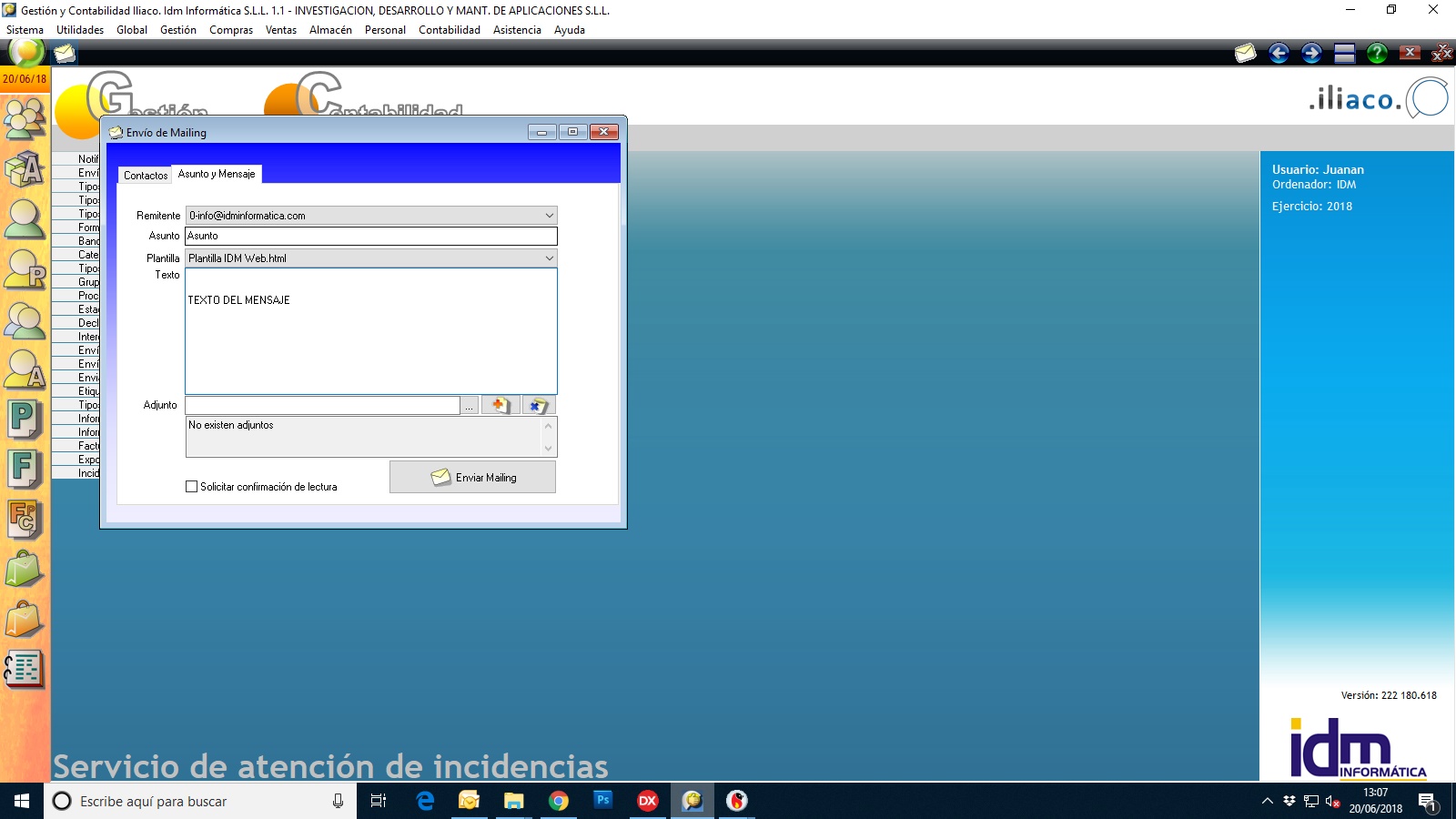The image size is (1456, 819).
Task: Open the person with letter A sidebar icon
Action: (x=25, y=369)
